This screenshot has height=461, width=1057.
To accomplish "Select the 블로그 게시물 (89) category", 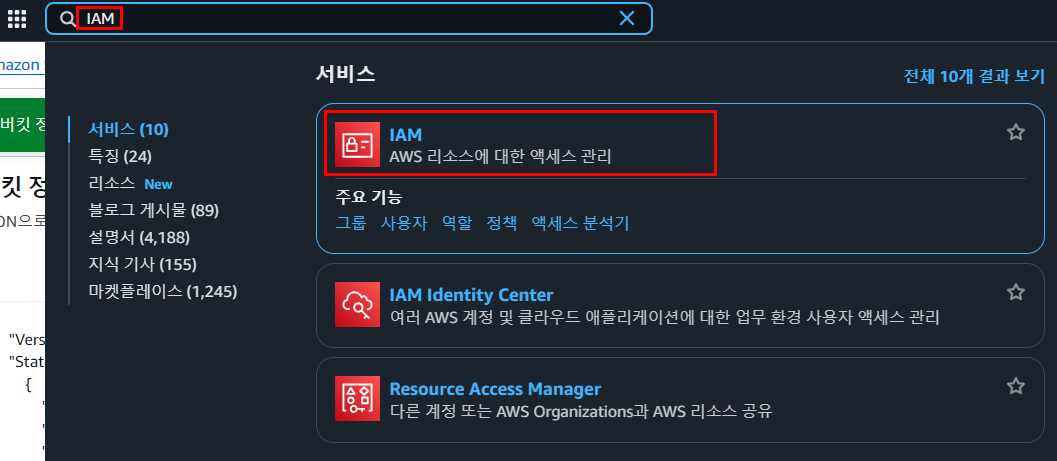I will [154, 210].
